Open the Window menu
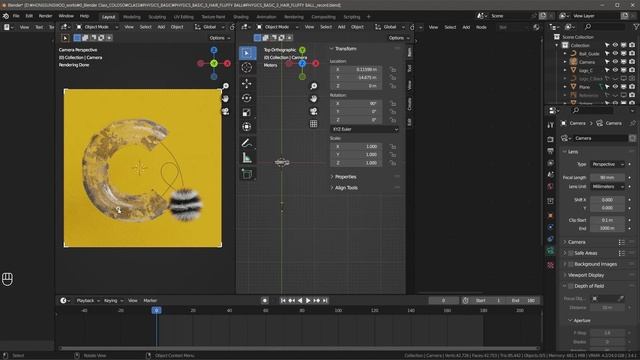Screen dimensions: 640x360 pyautogui.click(x=66, y=16)
